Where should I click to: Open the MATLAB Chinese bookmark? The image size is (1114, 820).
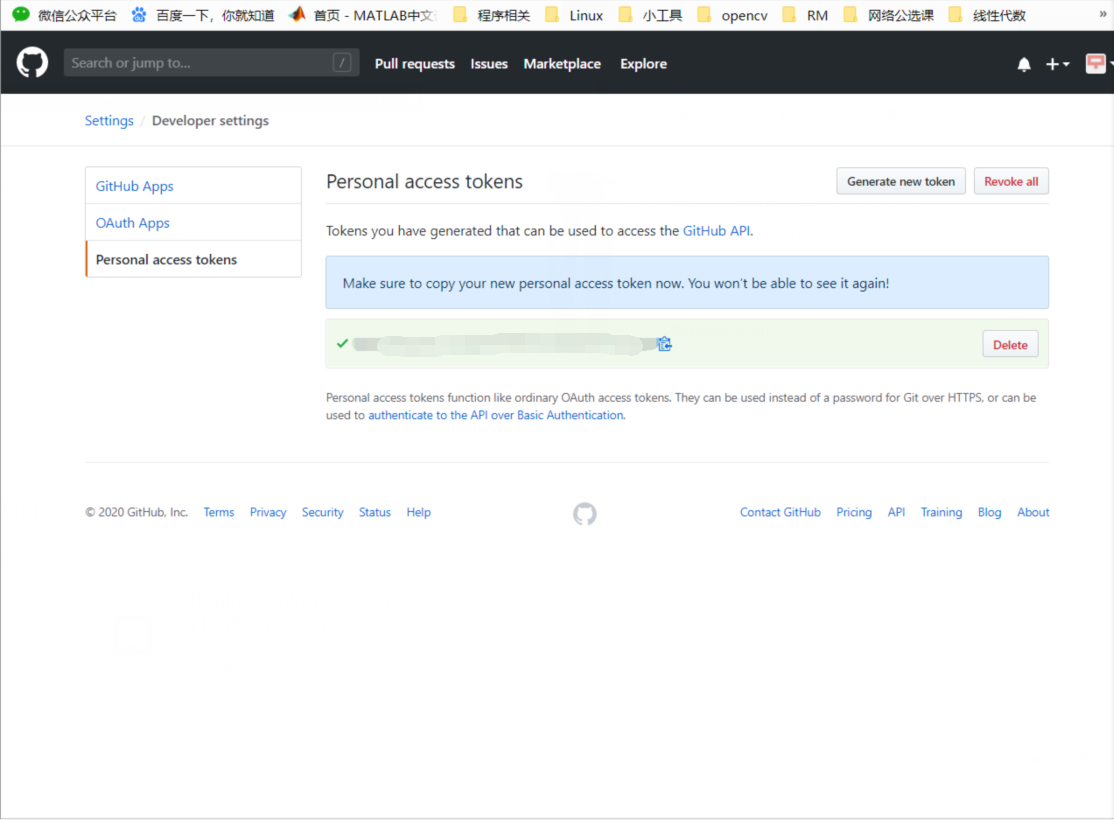[362, 15]
